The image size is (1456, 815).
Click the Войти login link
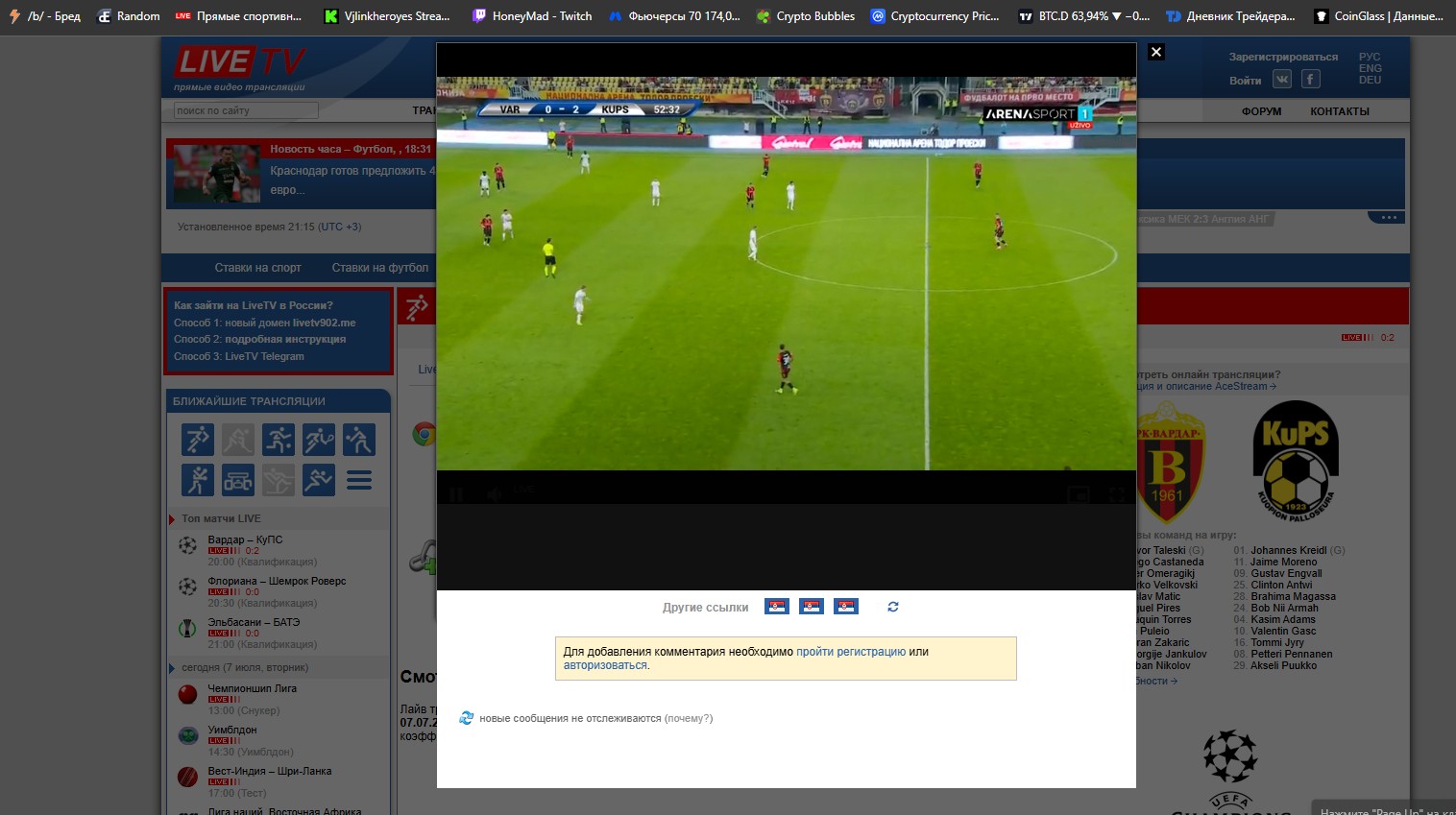click(x=1246, y=81)
